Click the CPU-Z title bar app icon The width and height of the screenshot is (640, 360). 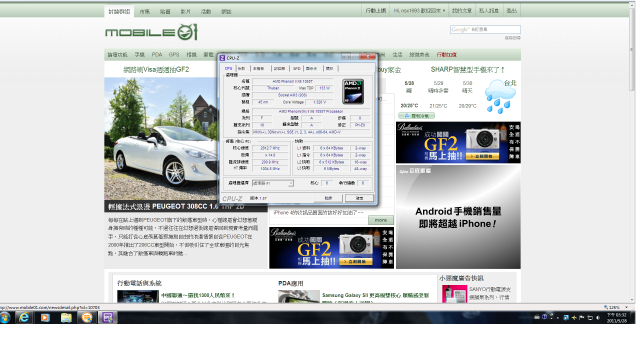222,58
